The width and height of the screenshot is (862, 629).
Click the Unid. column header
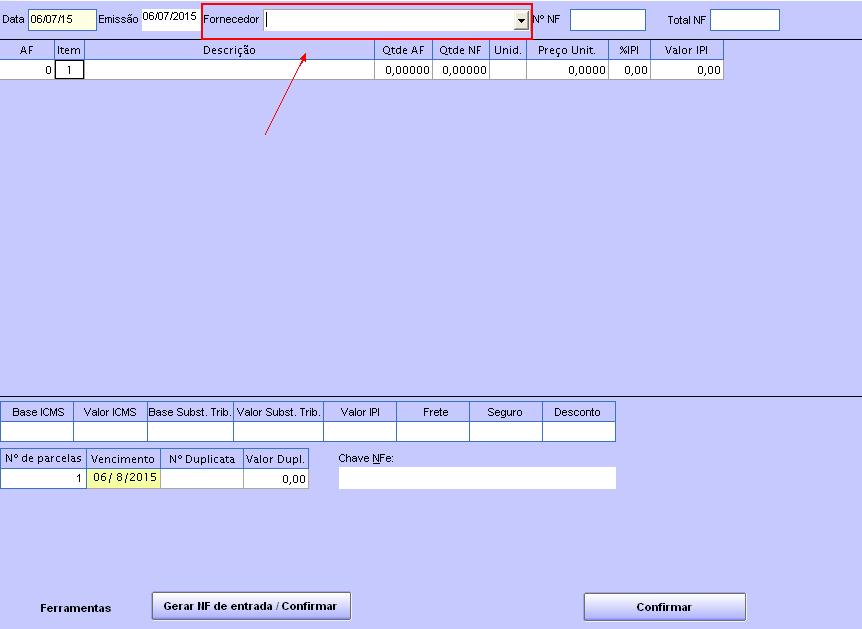[507, 50]
